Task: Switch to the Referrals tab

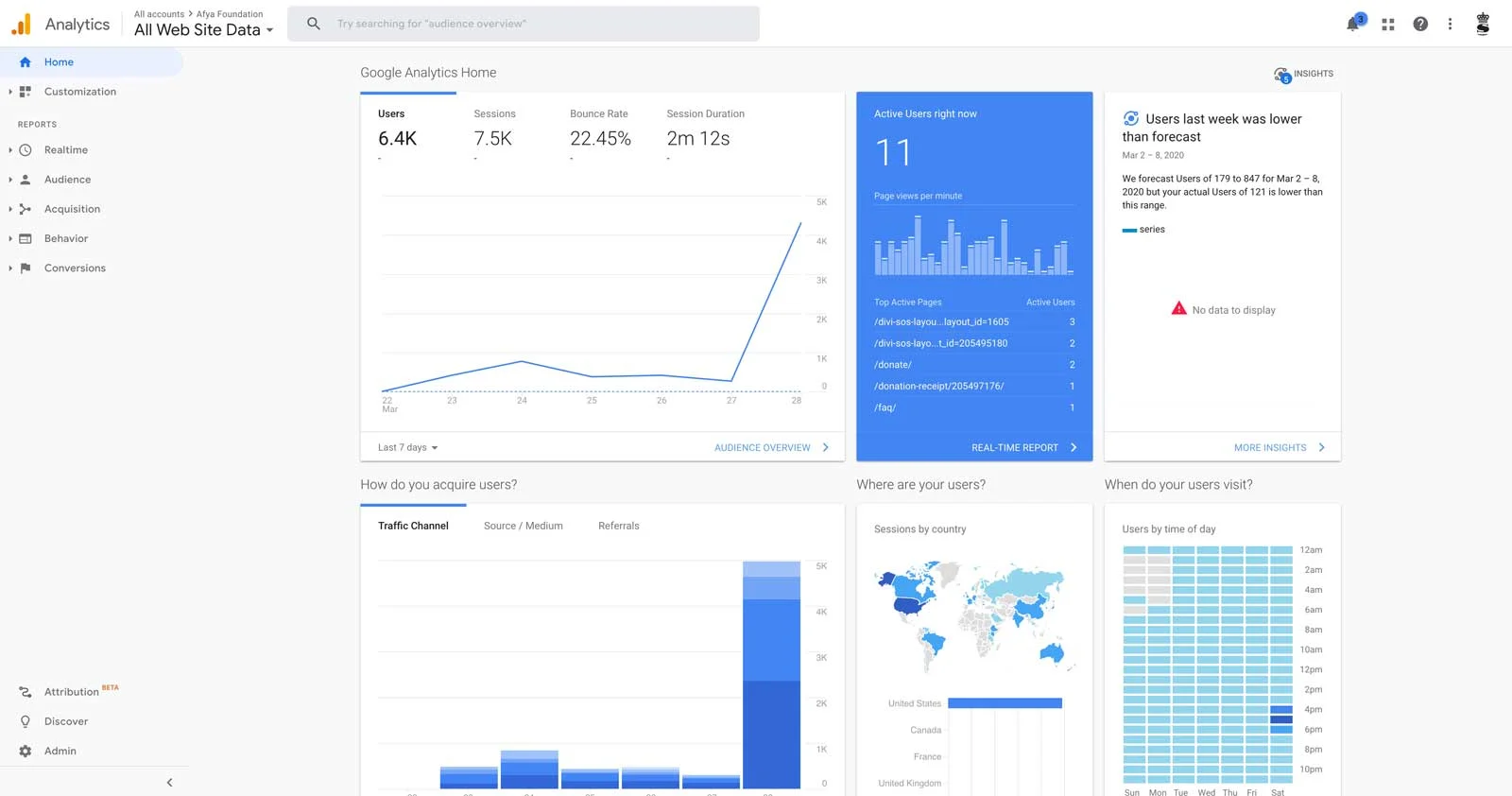Action: click(619, 526)
